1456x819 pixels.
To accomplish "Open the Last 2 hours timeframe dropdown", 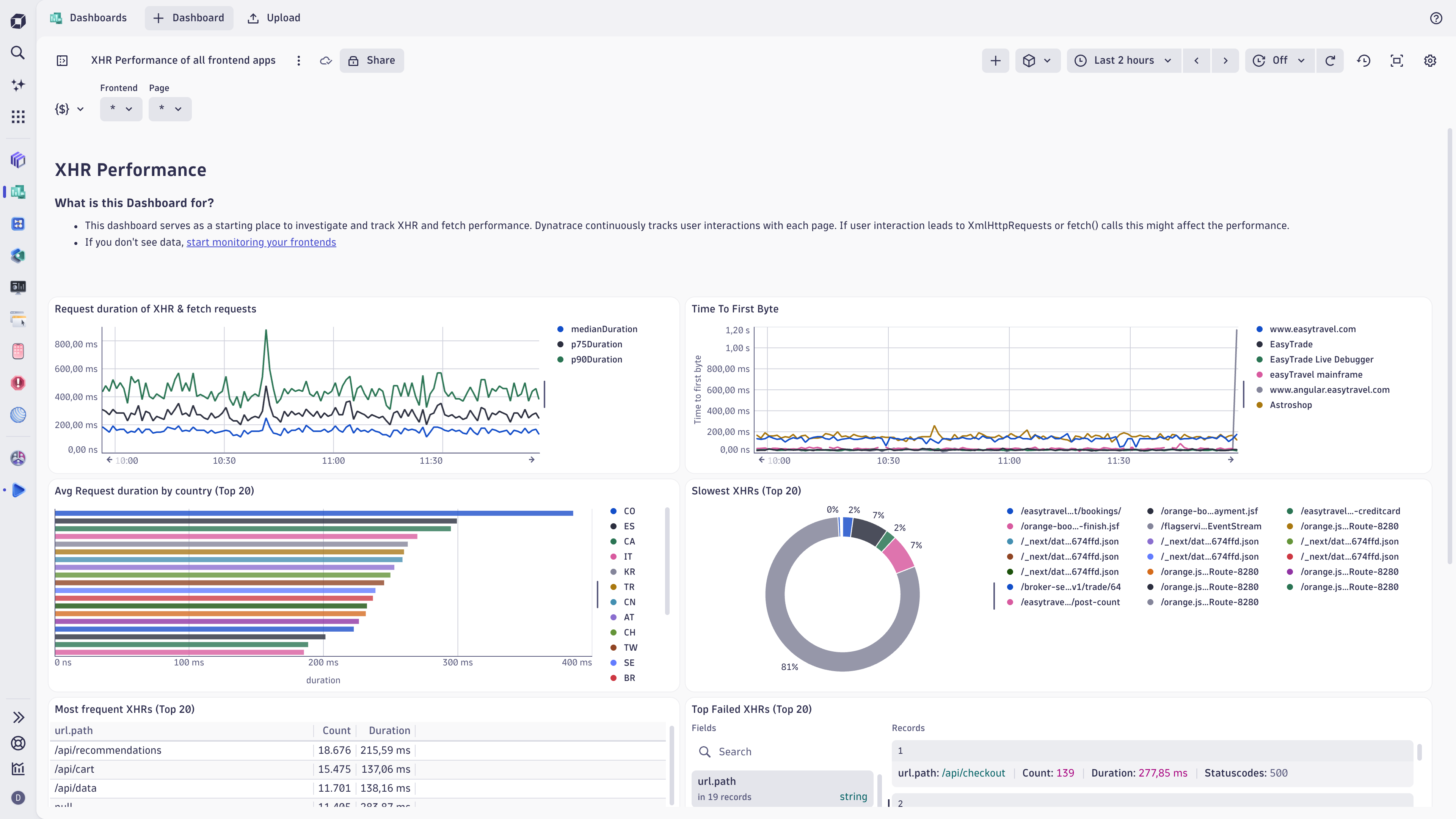I will 1123,61.
